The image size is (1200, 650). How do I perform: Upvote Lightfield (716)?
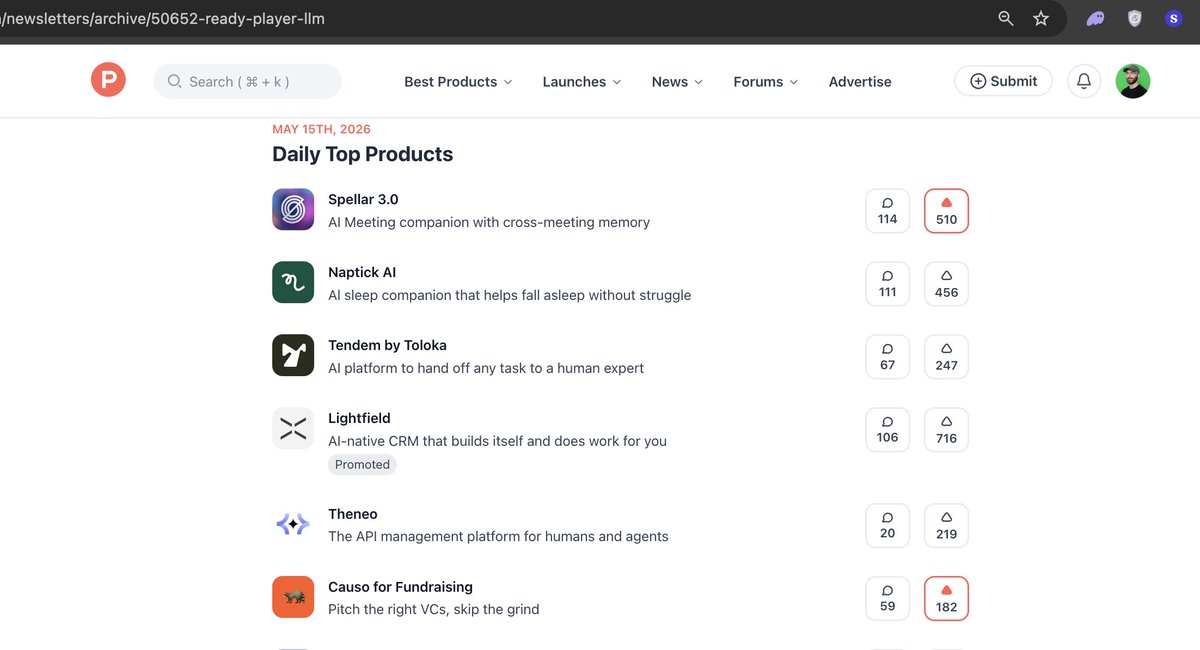947,429
